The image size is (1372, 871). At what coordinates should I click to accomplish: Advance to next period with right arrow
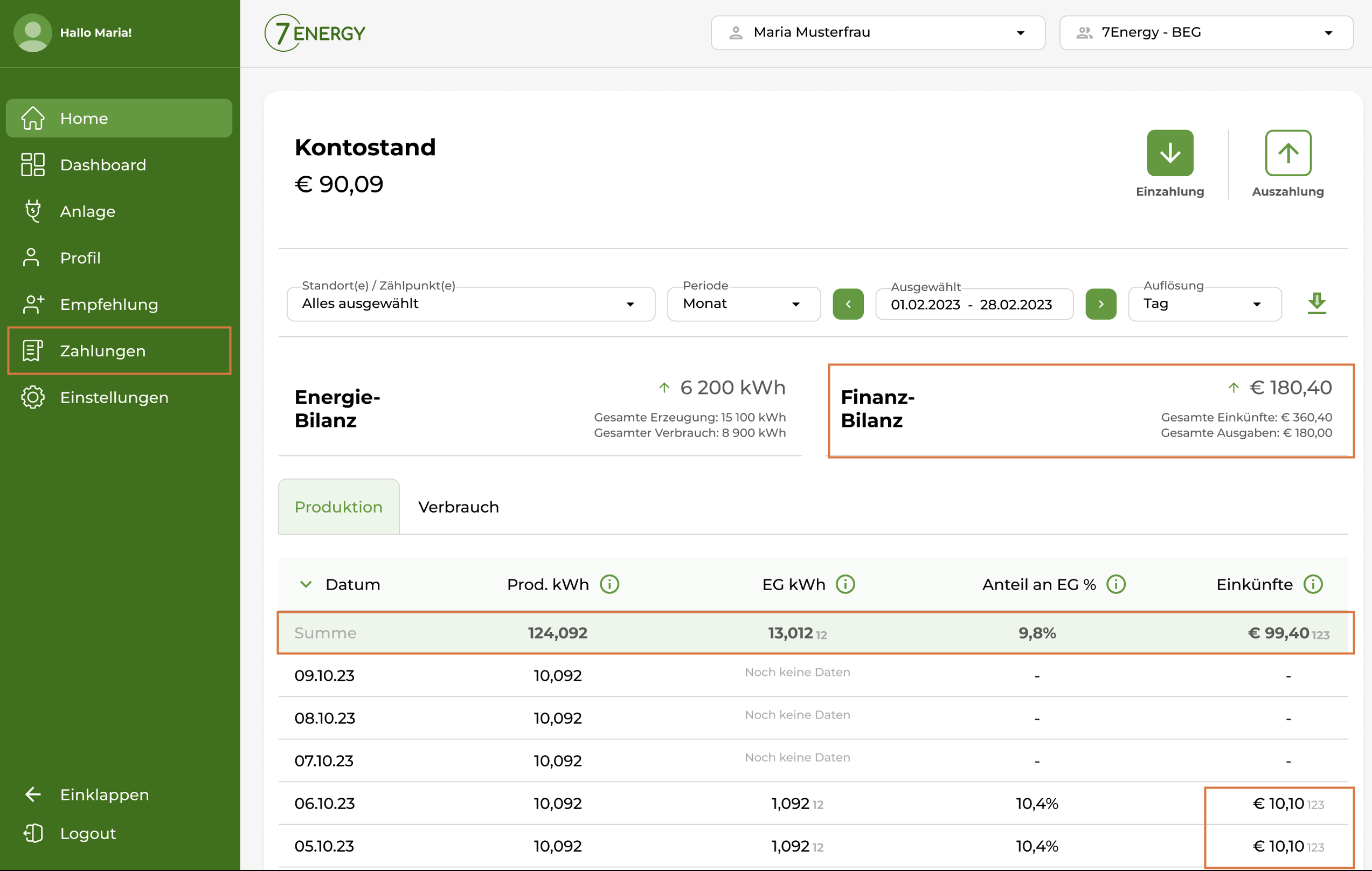[x=1100, y=305]
